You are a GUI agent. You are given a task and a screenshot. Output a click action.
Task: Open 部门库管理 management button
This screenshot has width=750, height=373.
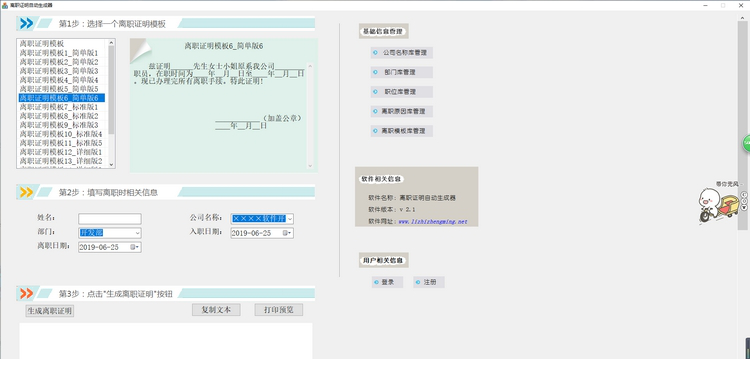click(402, 72)
